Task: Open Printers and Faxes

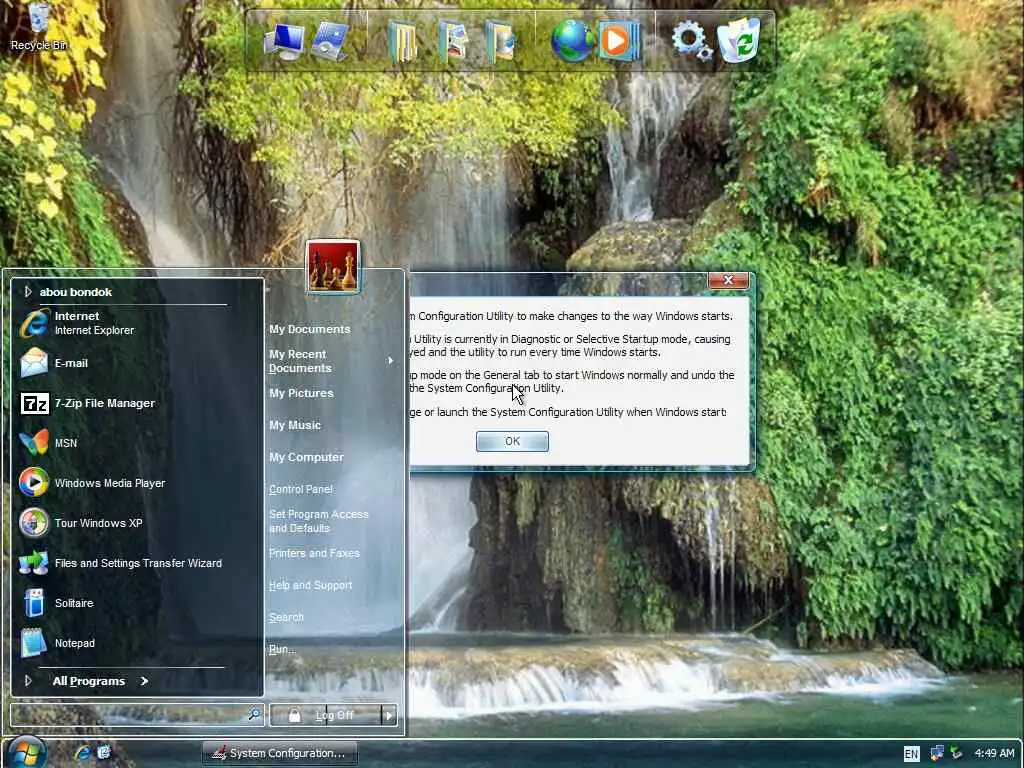Action: (314, 553)
